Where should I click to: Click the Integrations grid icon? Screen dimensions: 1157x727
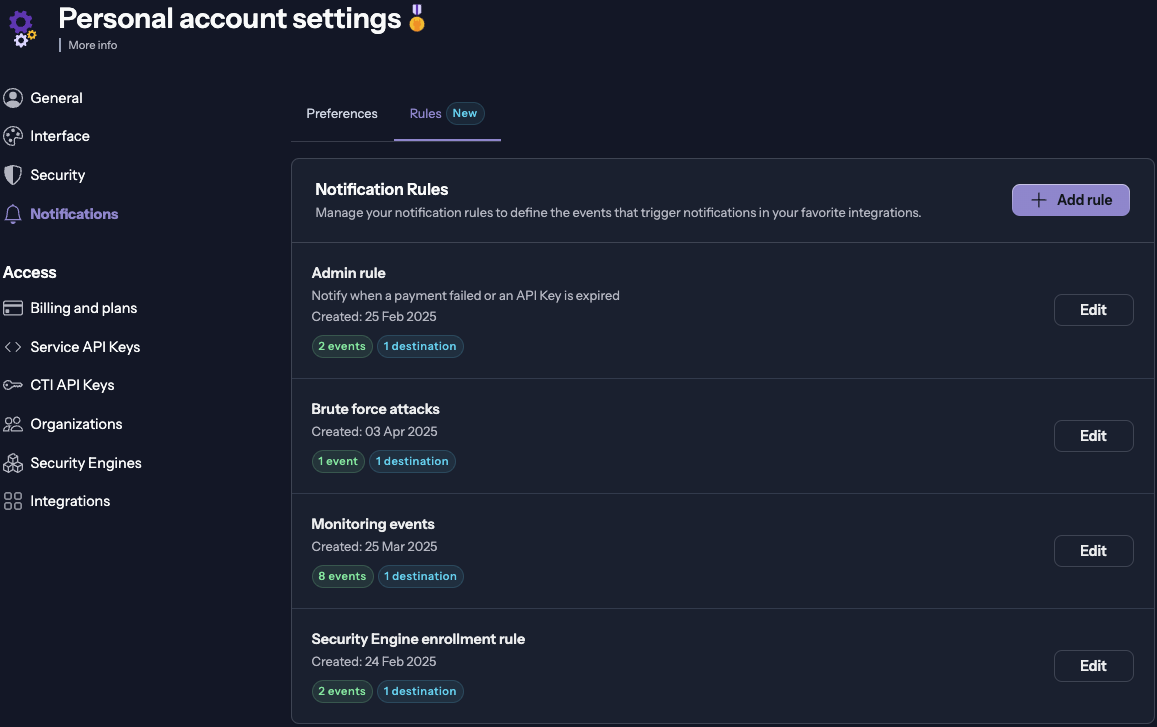pos(13,501)
